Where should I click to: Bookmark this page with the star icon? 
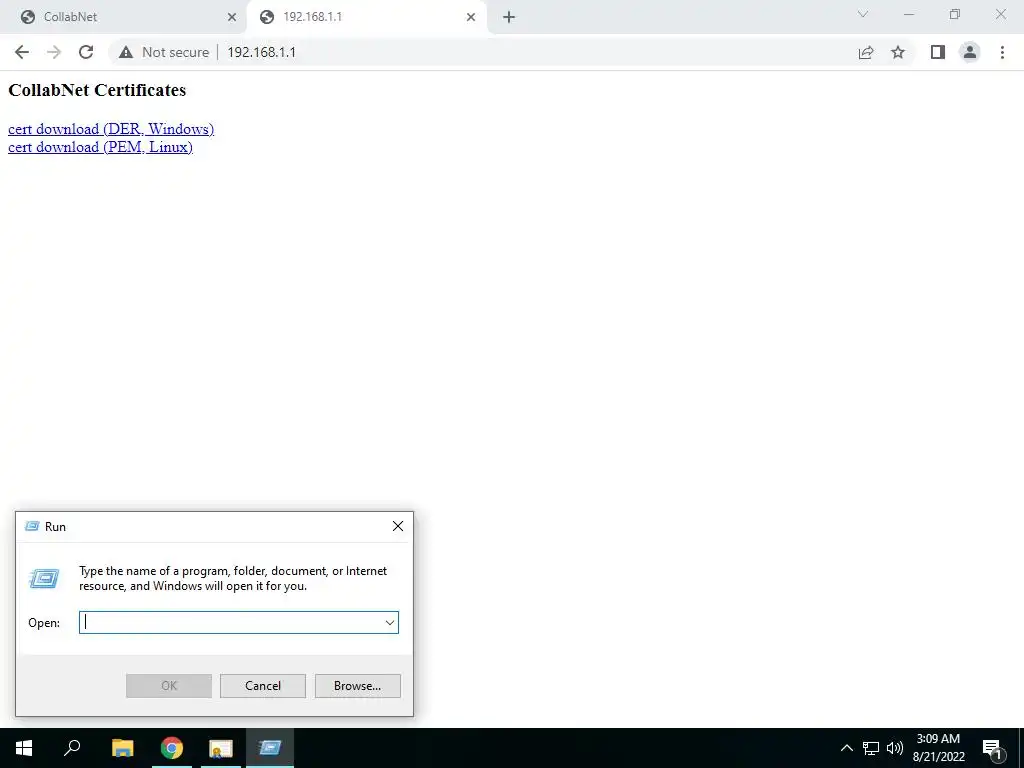point(898,52)
